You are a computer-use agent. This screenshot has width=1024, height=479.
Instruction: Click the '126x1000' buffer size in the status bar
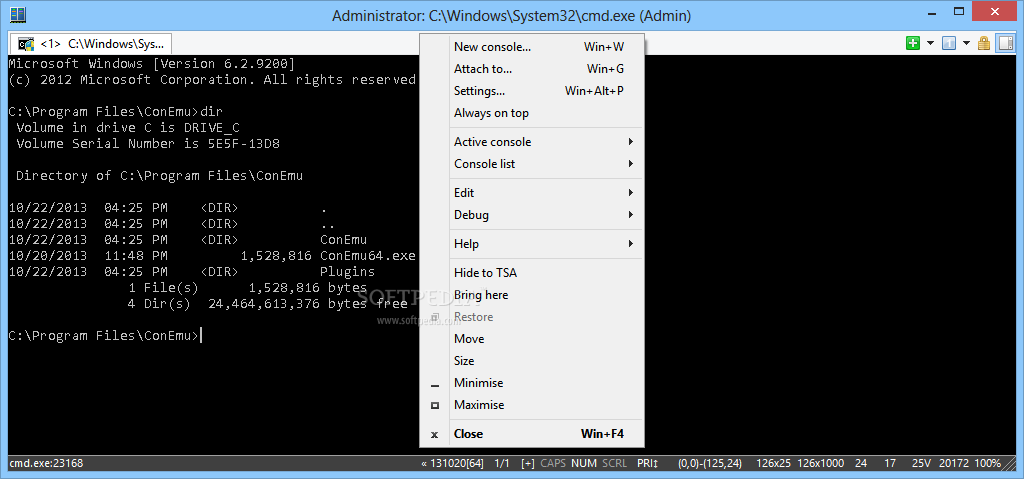(822, 463)
